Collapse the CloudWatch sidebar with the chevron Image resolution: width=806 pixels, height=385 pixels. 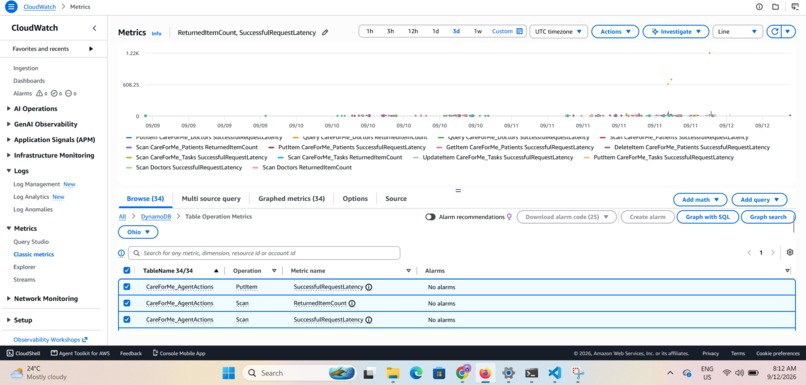(x=94, y=28)
